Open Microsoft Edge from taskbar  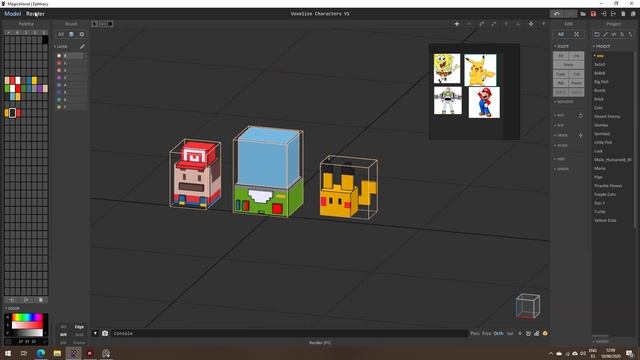point(40,353)
